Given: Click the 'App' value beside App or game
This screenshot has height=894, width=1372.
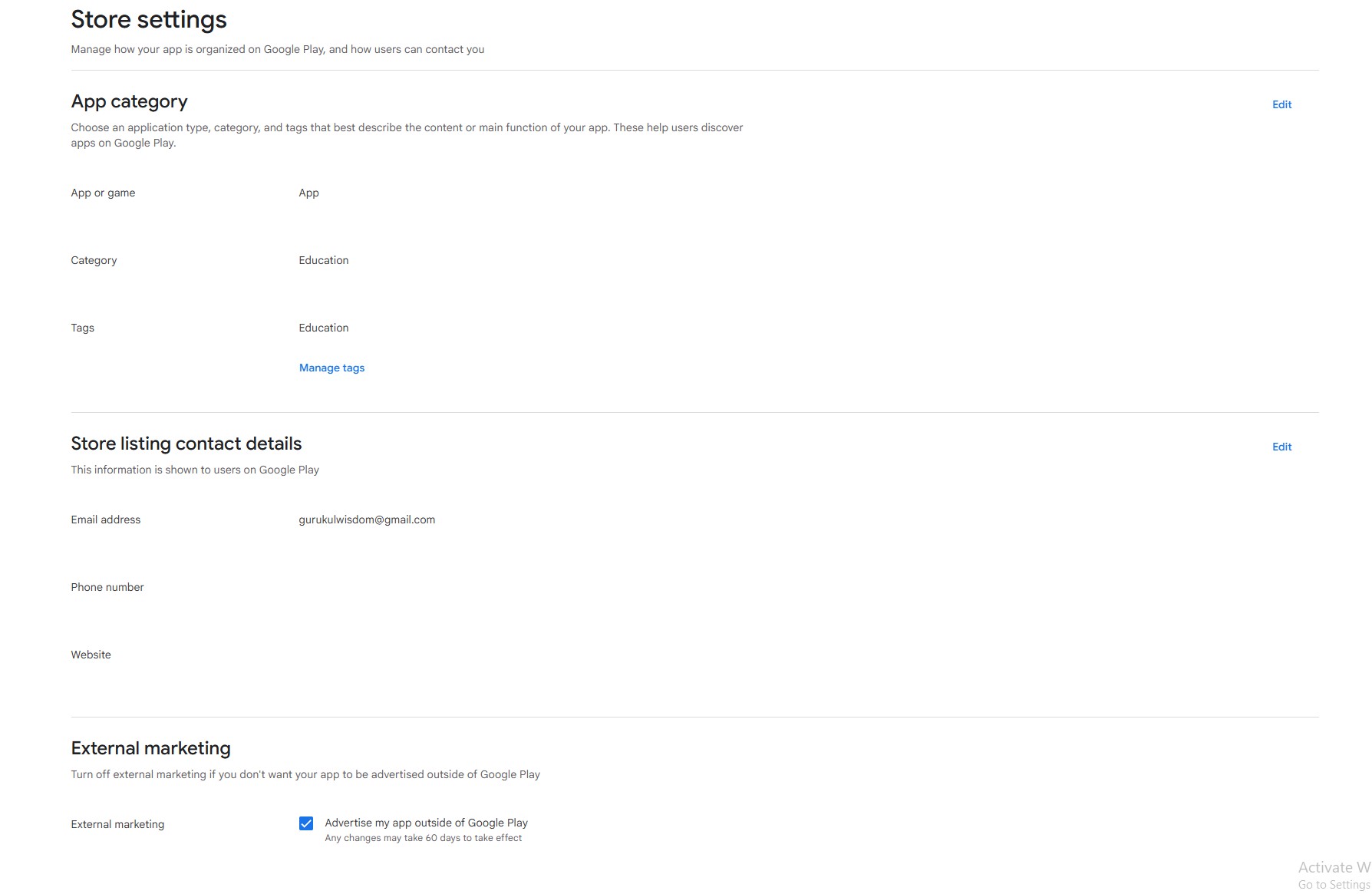Looking at the screenshot, I should (x=308, y=193).
